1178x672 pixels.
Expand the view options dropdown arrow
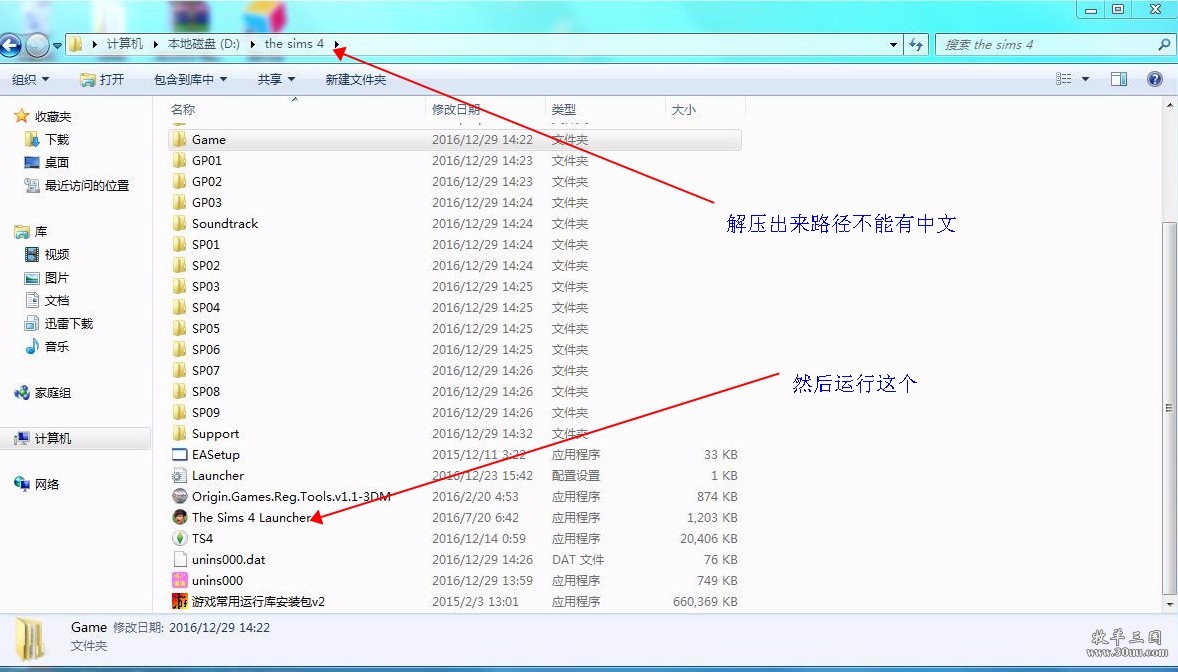point(1085,79)
